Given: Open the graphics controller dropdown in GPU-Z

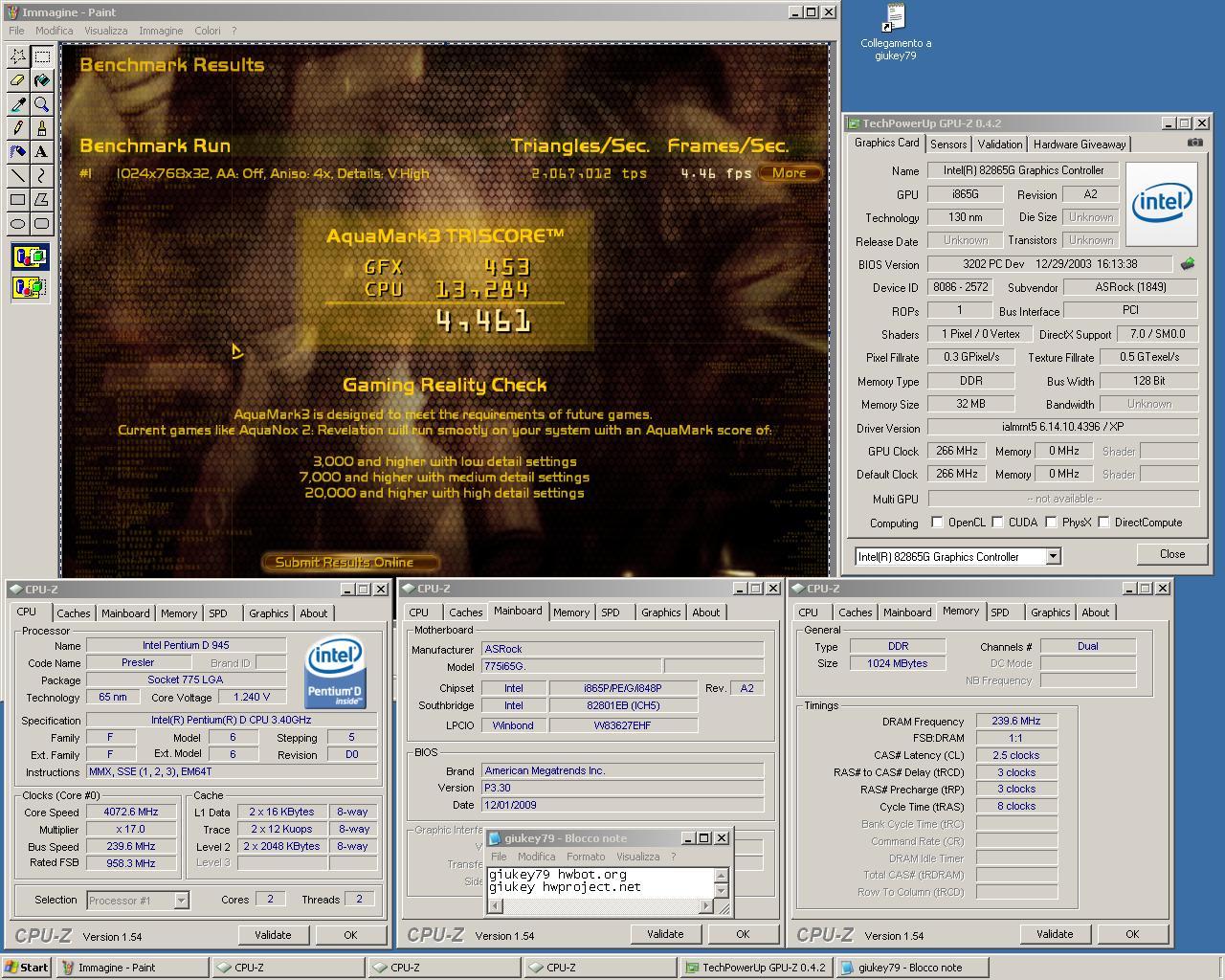Looking at the screenshot, I should [1053, 556].
